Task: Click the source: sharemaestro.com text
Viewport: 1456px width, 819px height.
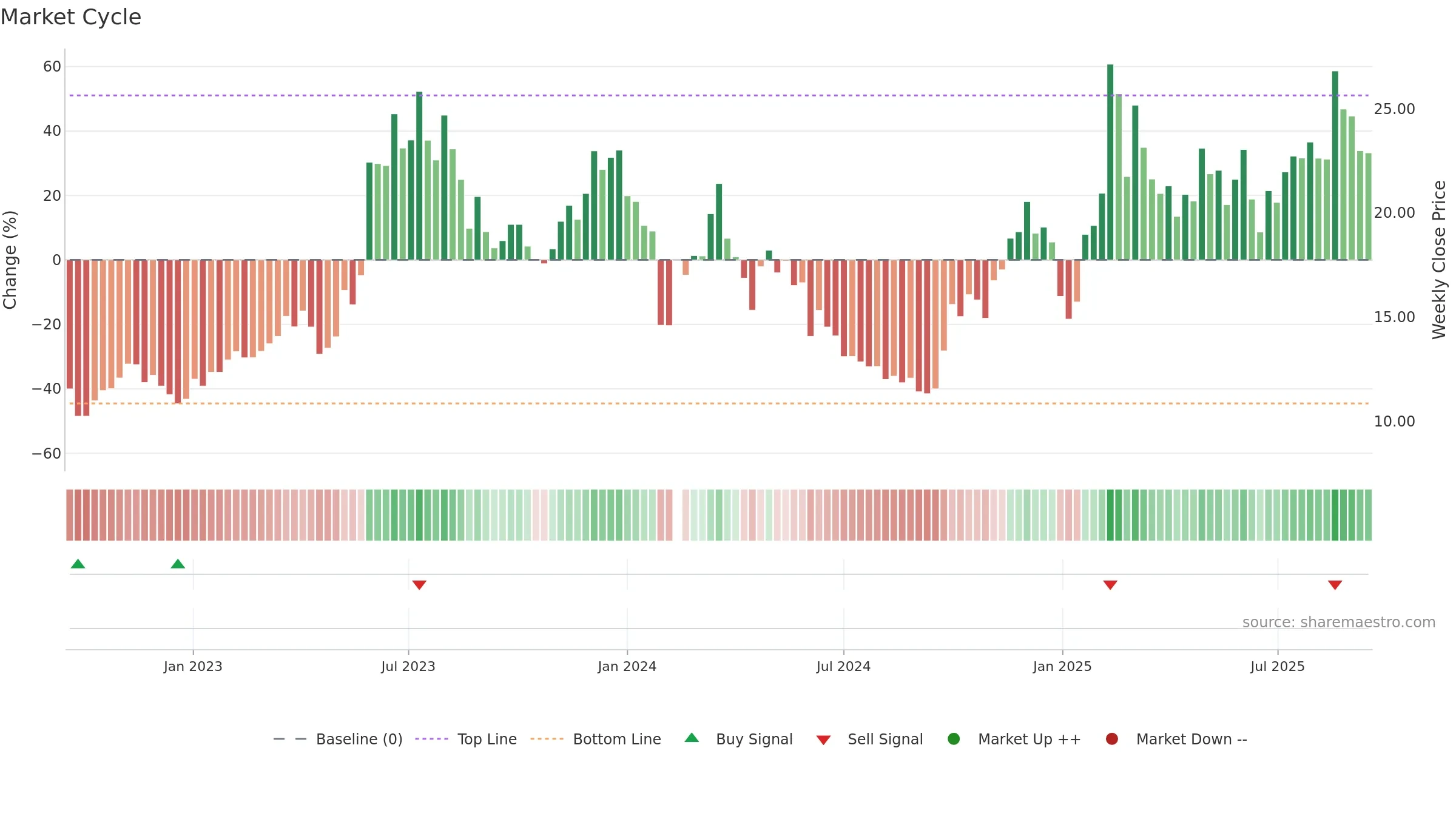Action: coord(1339,622)
